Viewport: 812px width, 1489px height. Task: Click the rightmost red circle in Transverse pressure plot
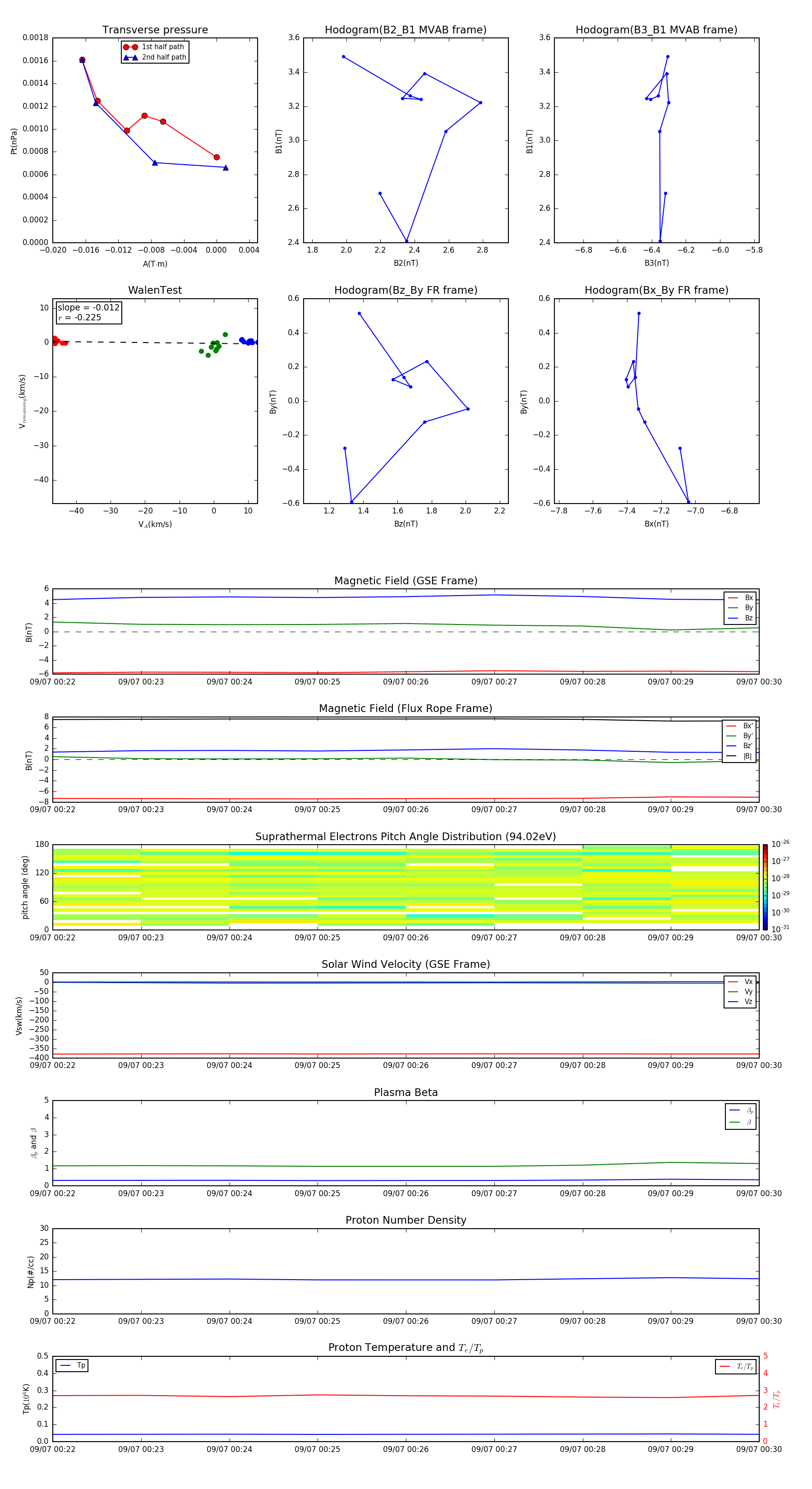tap(217, 157)
